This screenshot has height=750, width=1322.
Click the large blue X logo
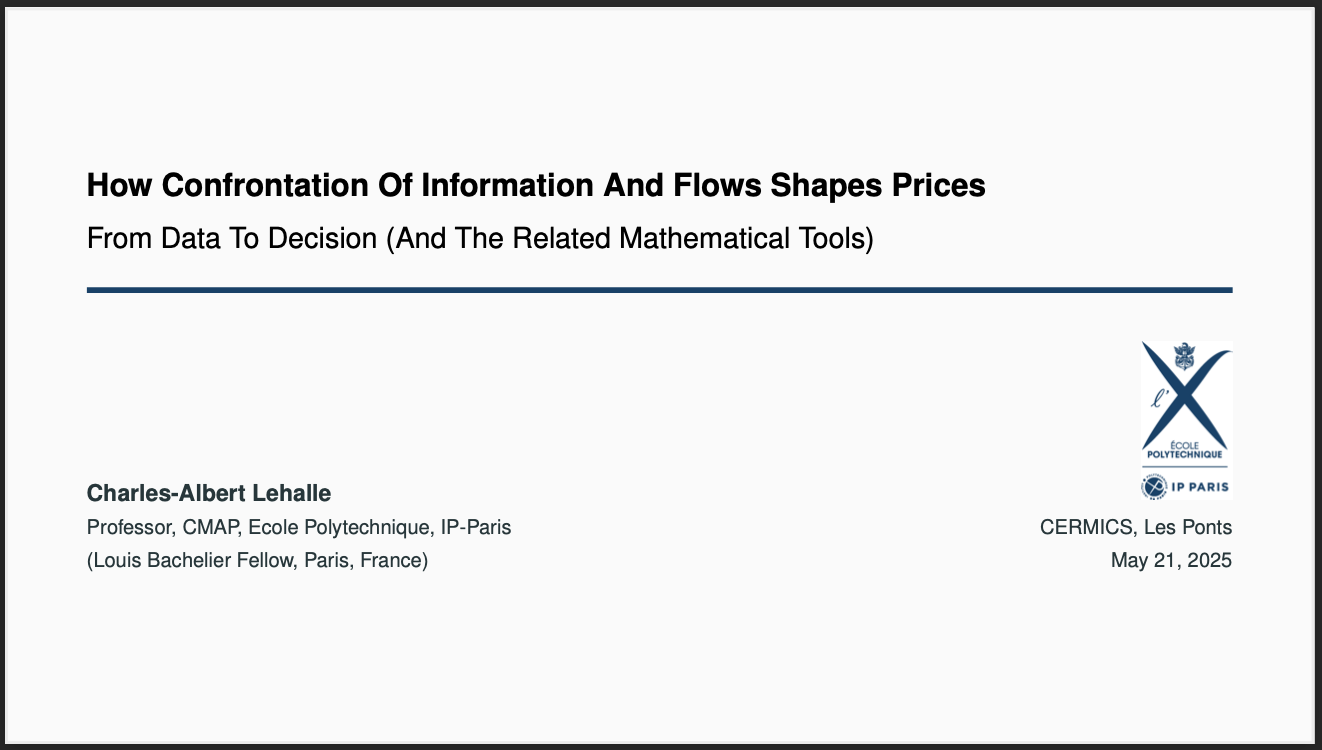[x=1186, y=395]
